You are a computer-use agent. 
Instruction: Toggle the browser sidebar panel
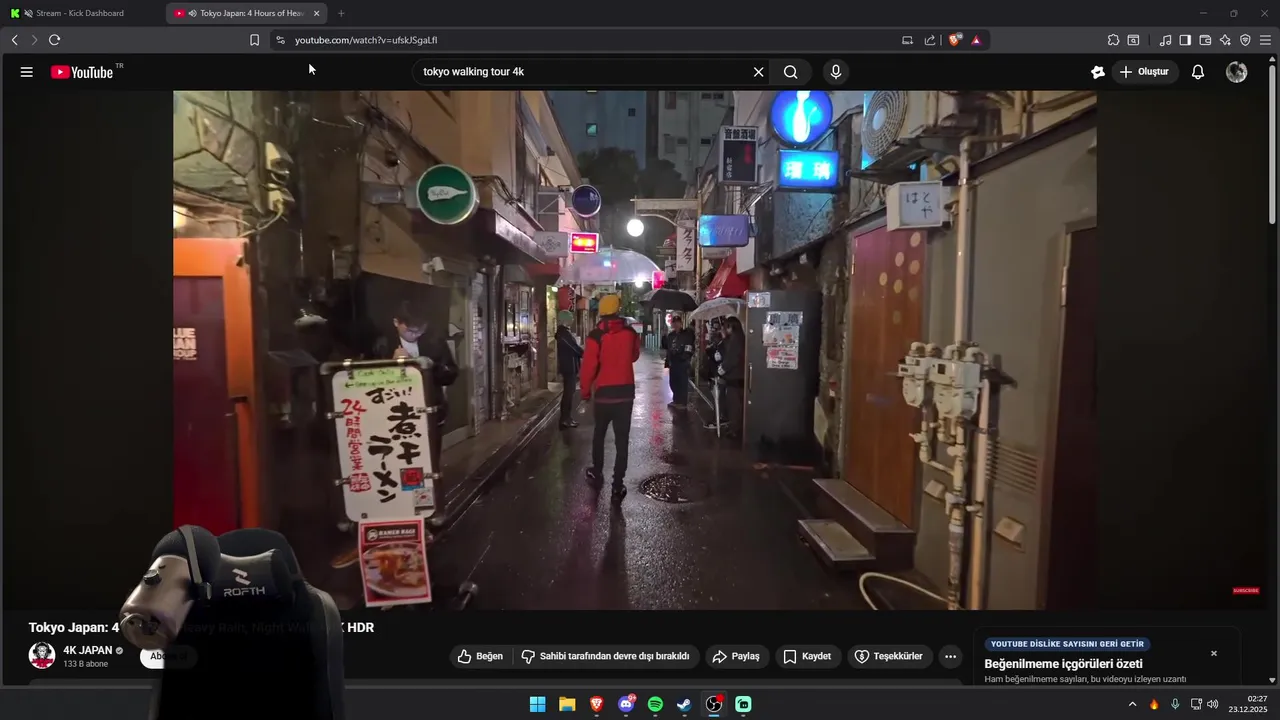click(x=1185, y=40)
